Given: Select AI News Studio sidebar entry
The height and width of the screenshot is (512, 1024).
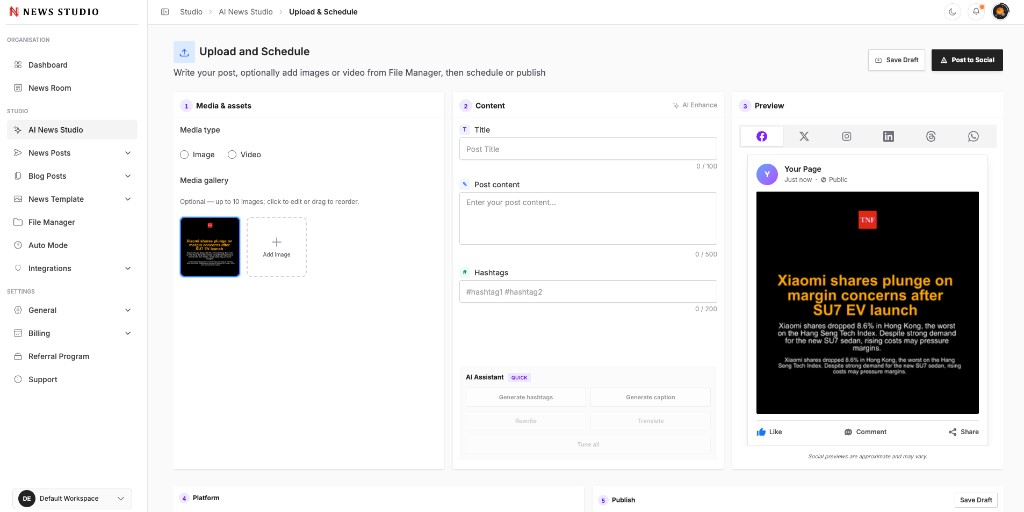Looking at the screenshot, I should (x=72, y=130).
